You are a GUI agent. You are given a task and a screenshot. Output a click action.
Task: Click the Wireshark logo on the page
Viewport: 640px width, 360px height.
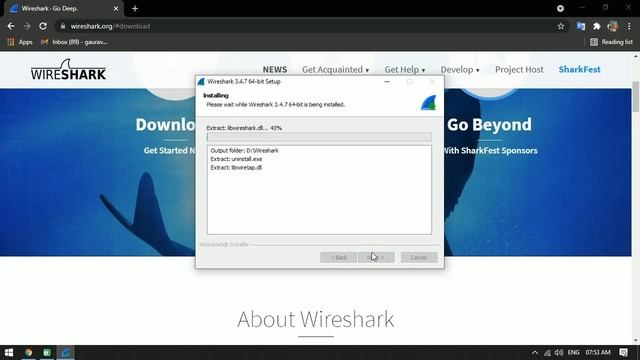click(x=68, y=70)
